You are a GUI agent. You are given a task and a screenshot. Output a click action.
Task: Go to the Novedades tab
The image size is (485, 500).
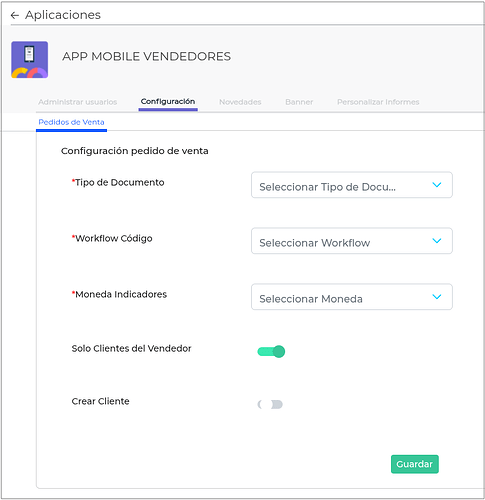coord(240,102)
